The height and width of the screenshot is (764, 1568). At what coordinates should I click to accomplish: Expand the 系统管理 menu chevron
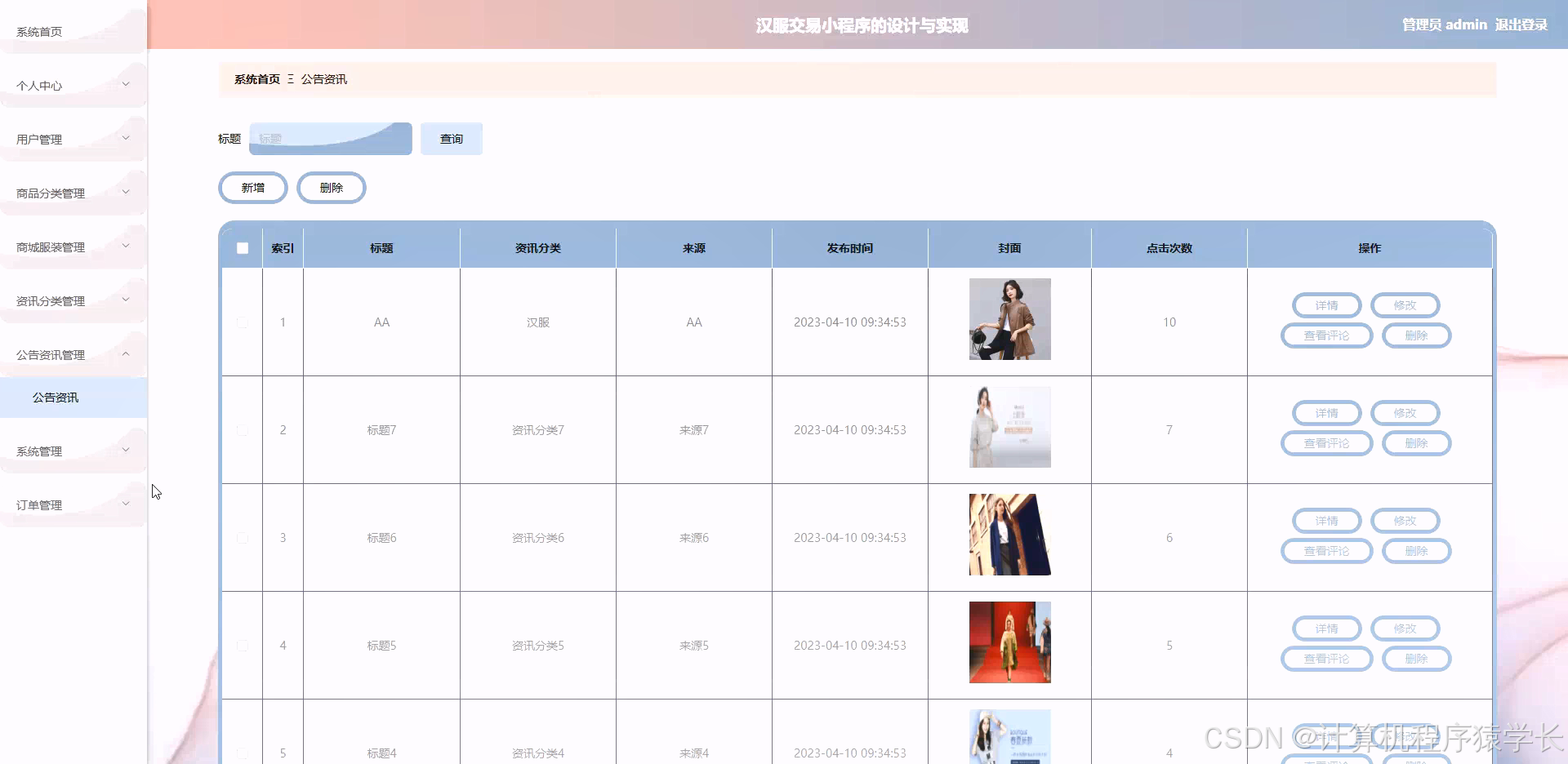click(x=126, y=450)
